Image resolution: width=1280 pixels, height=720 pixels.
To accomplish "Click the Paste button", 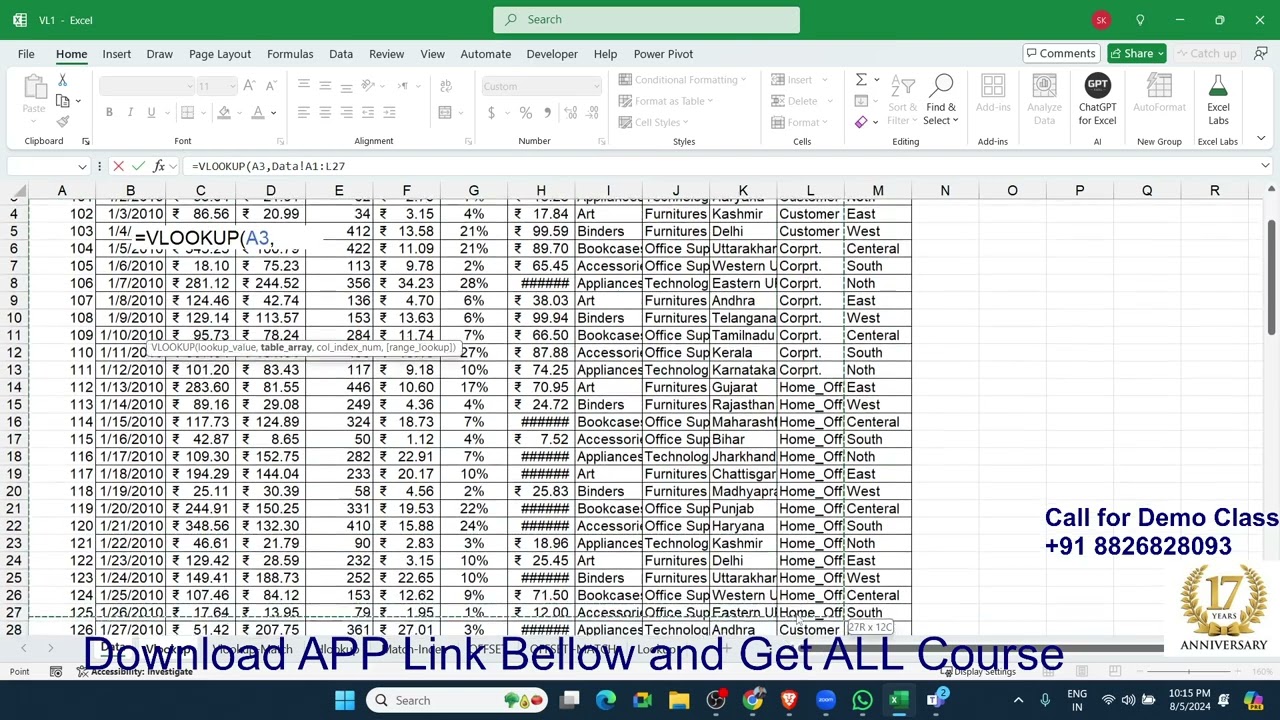I will tap(34, 97).
